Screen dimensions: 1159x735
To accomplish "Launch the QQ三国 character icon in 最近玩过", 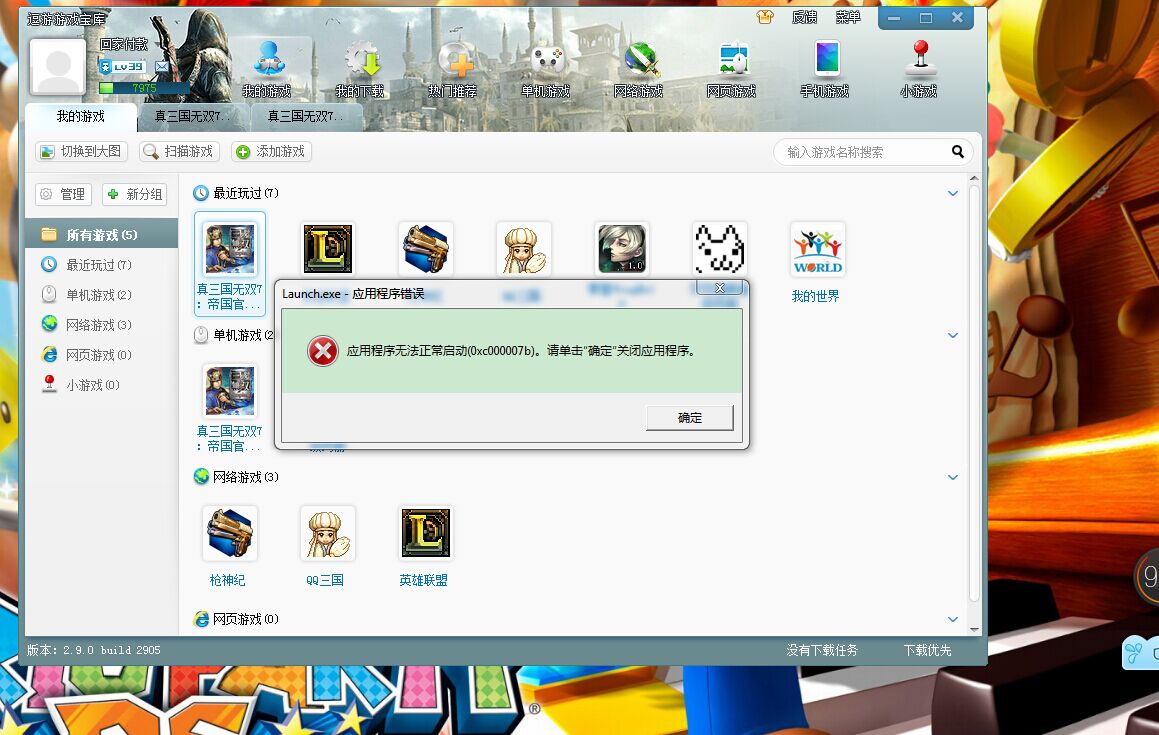I will pos(524,249).
